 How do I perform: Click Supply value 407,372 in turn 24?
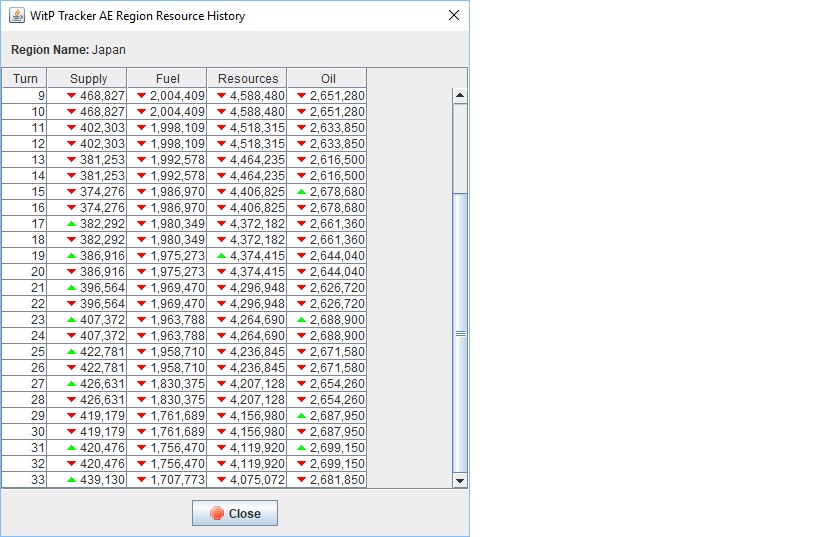coord(102,335)
